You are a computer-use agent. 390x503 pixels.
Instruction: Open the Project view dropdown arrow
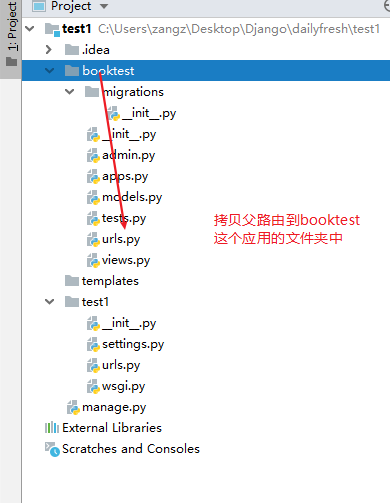[x=104, y=6]
